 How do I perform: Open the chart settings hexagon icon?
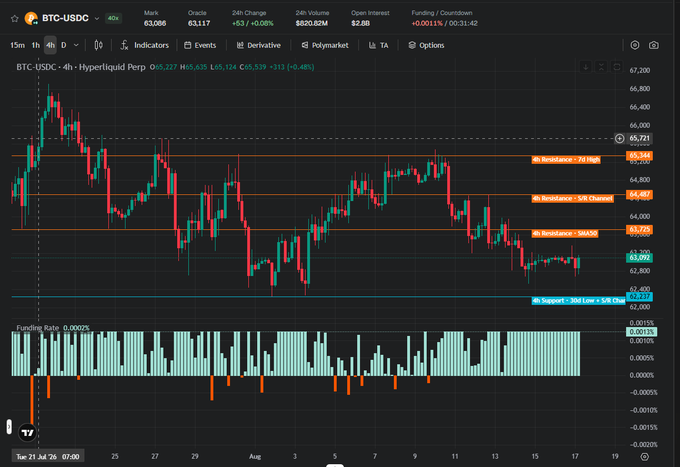point(635,45)
